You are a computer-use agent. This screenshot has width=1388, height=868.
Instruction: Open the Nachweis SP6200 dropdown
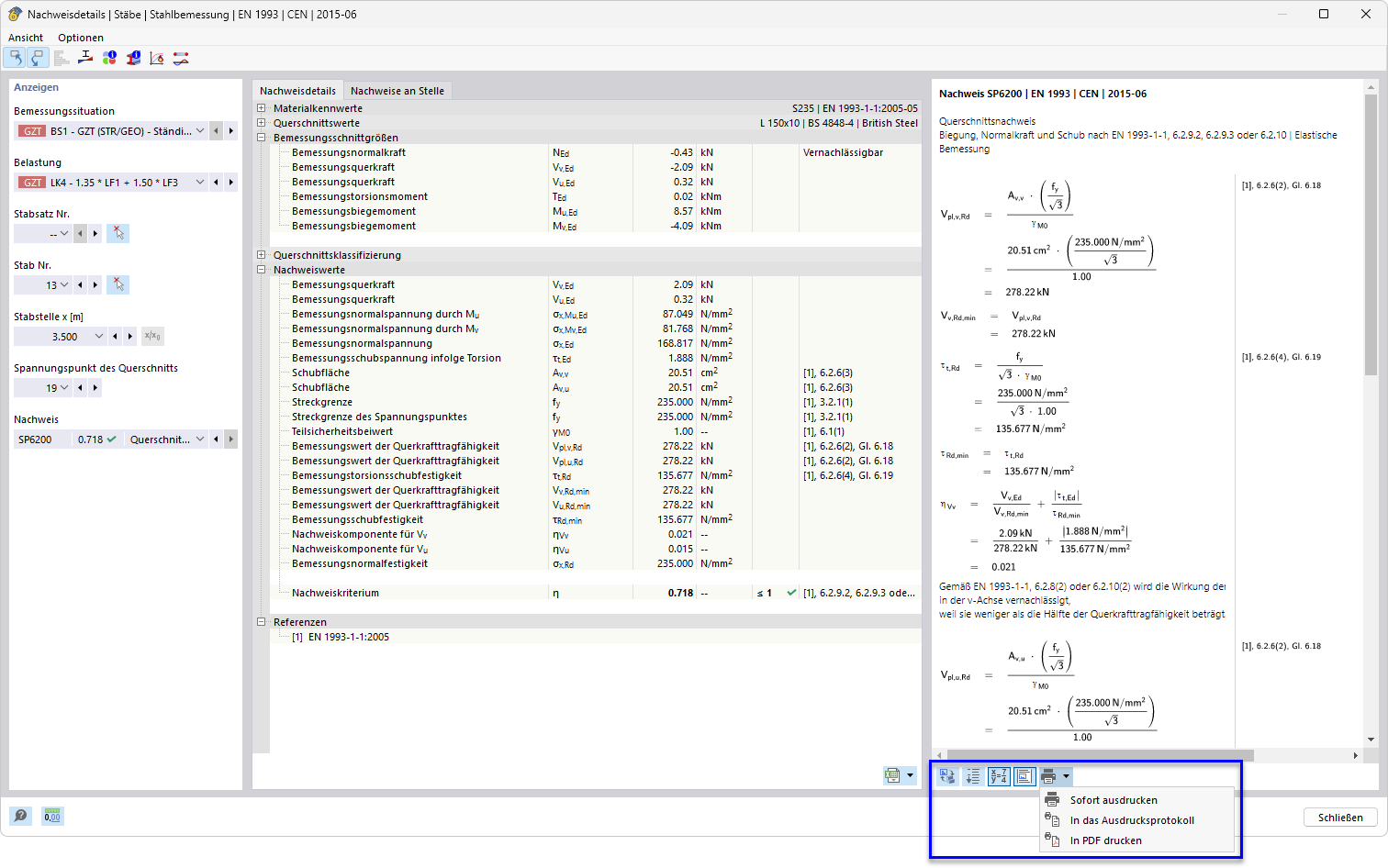[x=200, y=440]
